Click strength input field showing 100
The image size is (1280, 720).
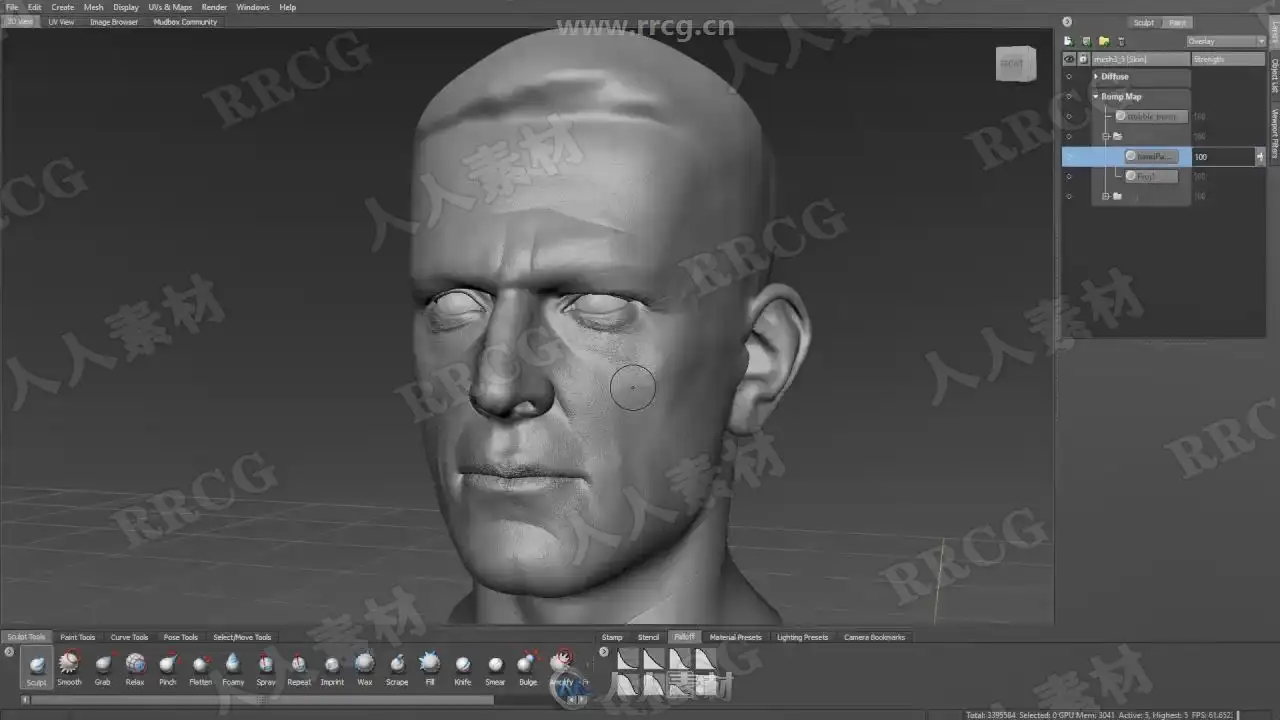(x=1222, y=156)
